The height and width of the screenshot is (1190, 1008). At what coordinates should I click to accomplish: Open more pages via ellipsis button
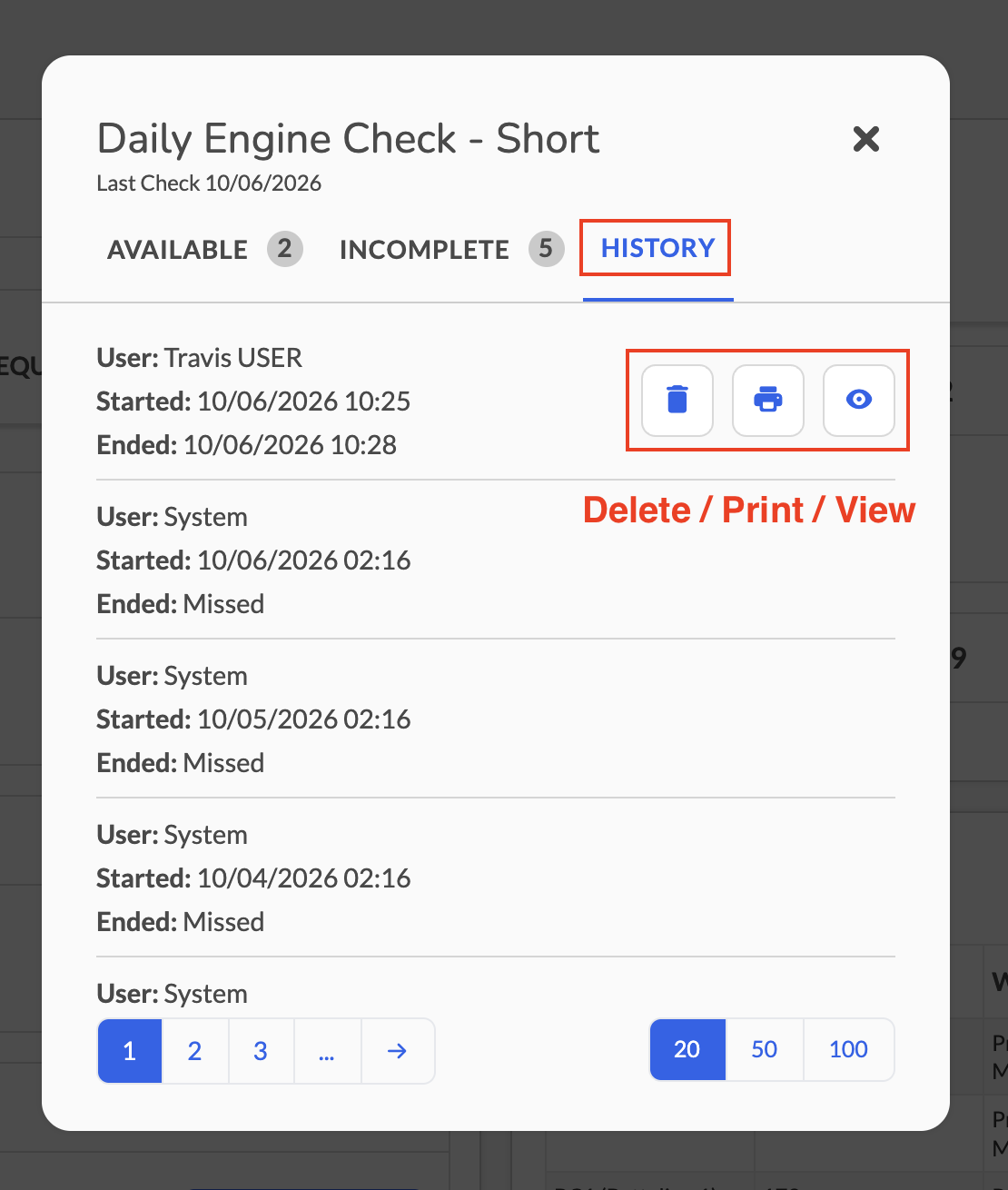pyautogui.click(x=327, y=1051)
